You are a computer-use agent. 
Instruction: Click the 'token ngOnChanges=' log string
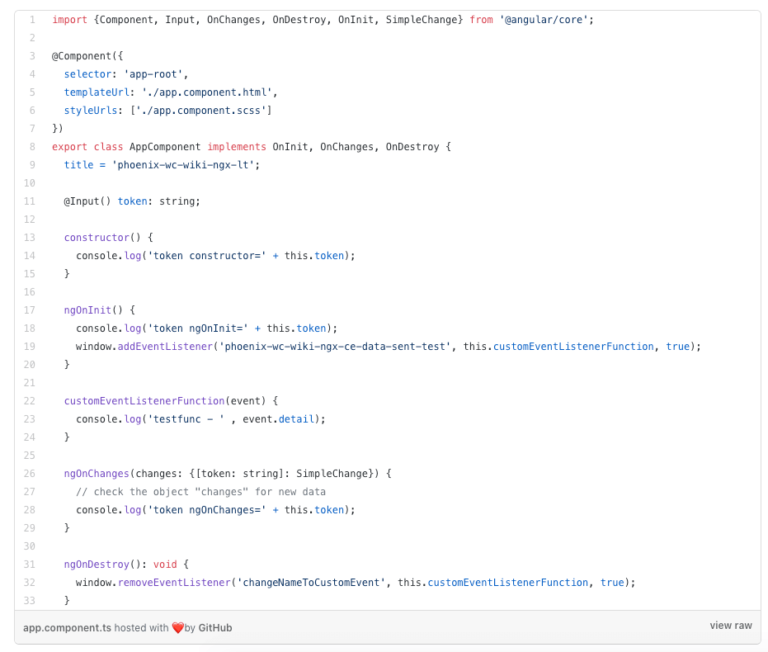(206, 509)
